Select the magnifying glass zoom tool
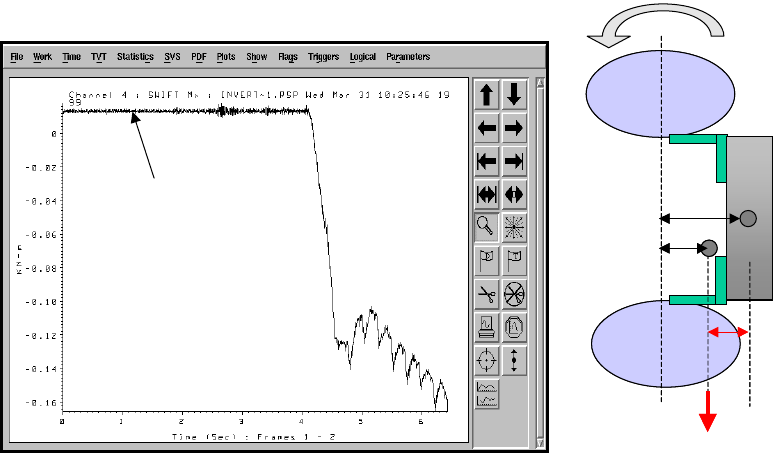This screenshot has width=774, height=454. click(487, 227)
